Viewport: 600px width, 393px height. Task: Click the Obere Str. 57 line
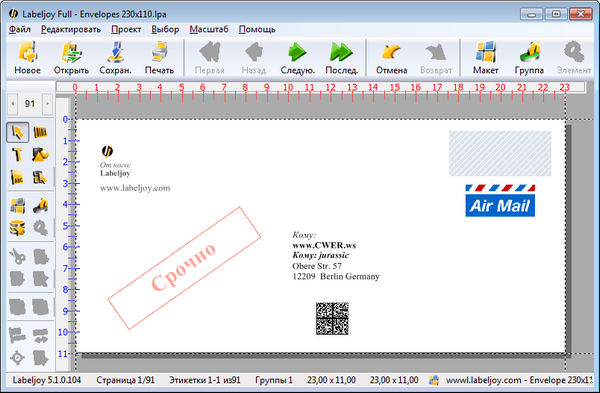point(317,266)
